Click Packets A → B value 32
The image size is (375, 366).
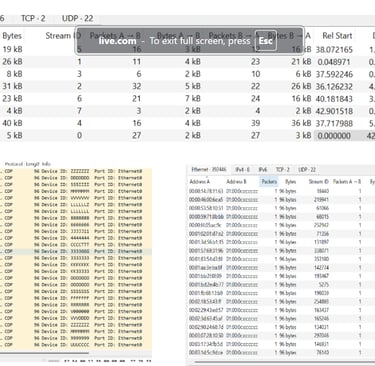pos(136,86)
